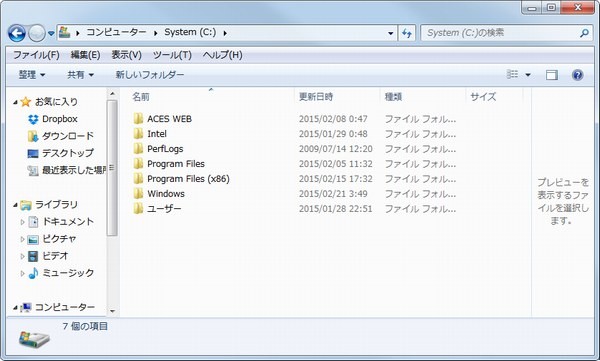Click the お気に入り star icon
This screenshot has width=600, height=361.
[26, 101]
